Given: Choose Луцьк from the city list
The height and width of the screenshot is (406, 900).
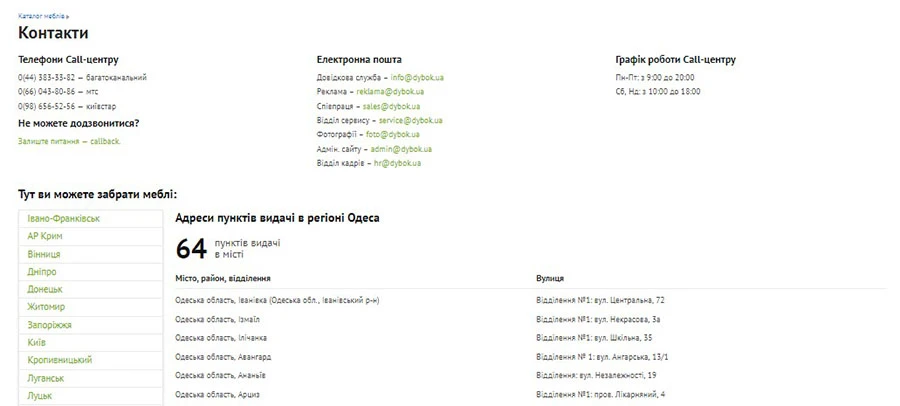Looking at the screenshot, I should pos(40,396).
